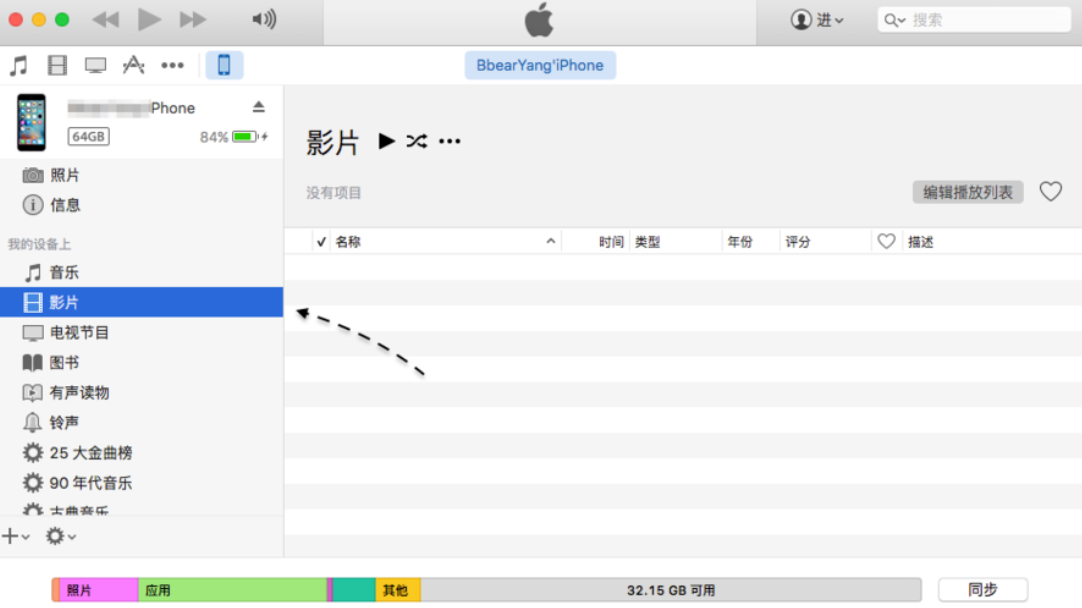Shuffle the 影片 playlist
This screenshot has width=1082, height=608.
417,141
